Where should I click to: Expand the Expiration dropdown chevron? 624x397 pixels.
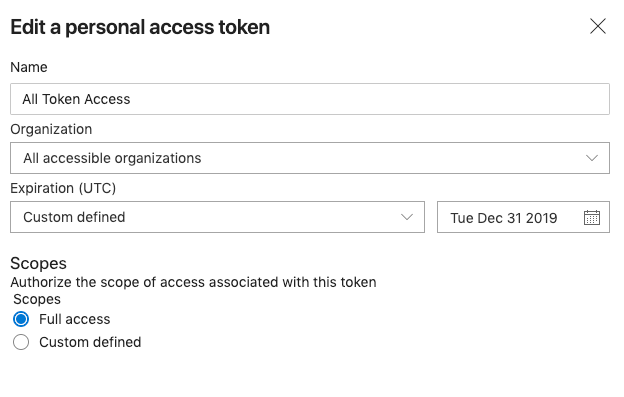407,217
